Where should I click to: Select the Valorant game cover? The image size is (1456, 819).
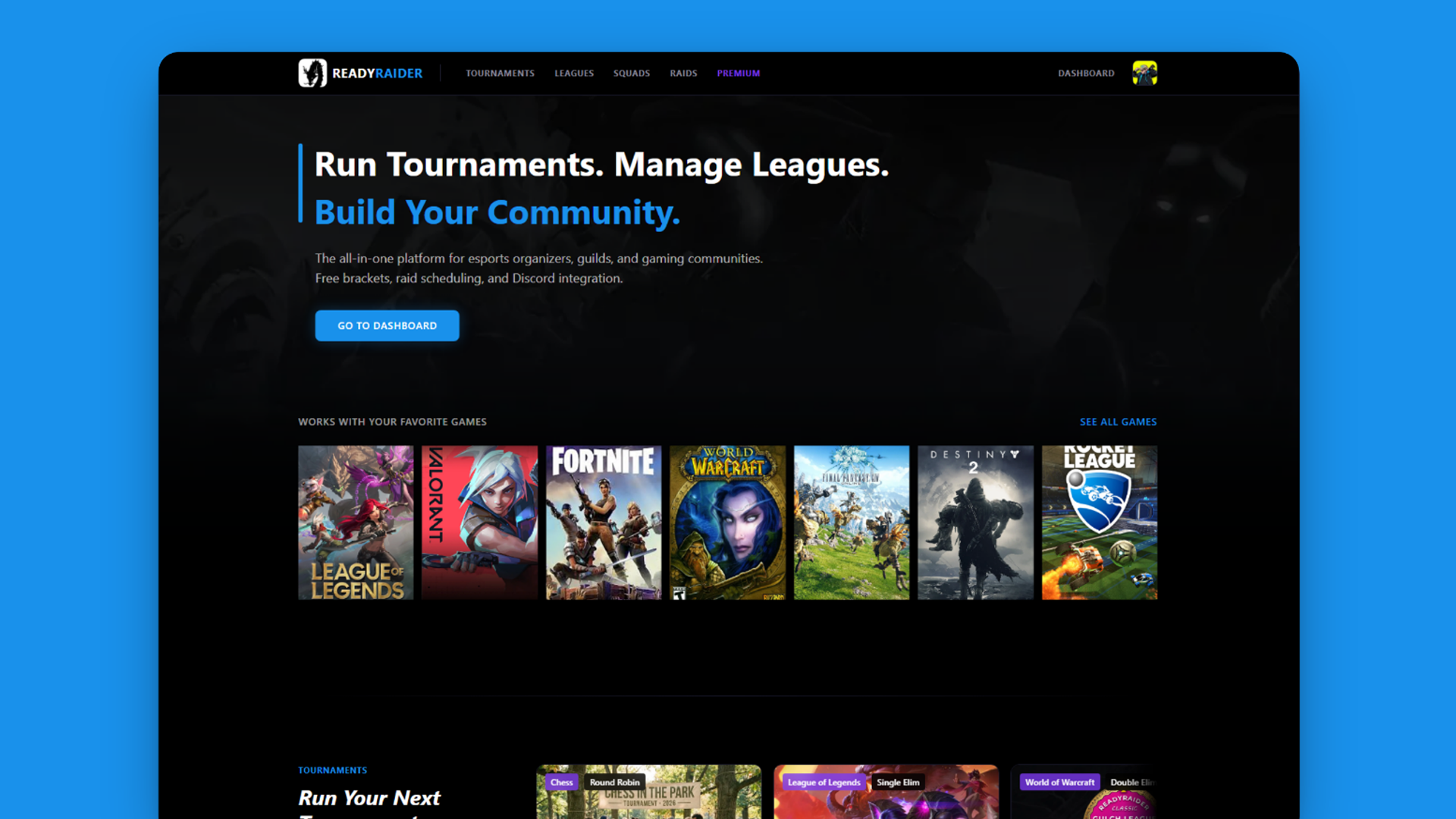pos(479,522)
